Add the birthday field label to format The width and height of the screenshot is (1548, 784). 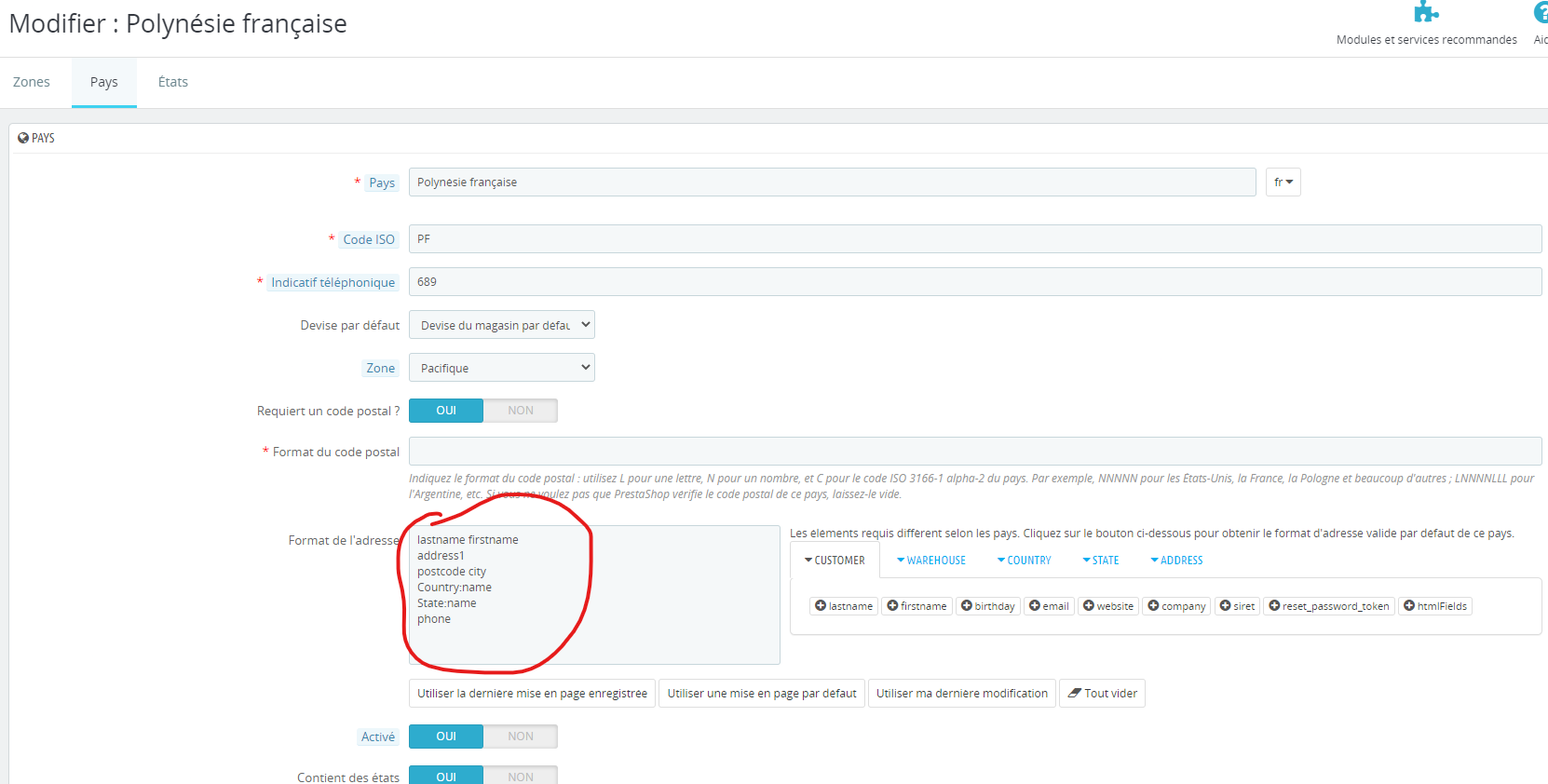tap(995, 606)
